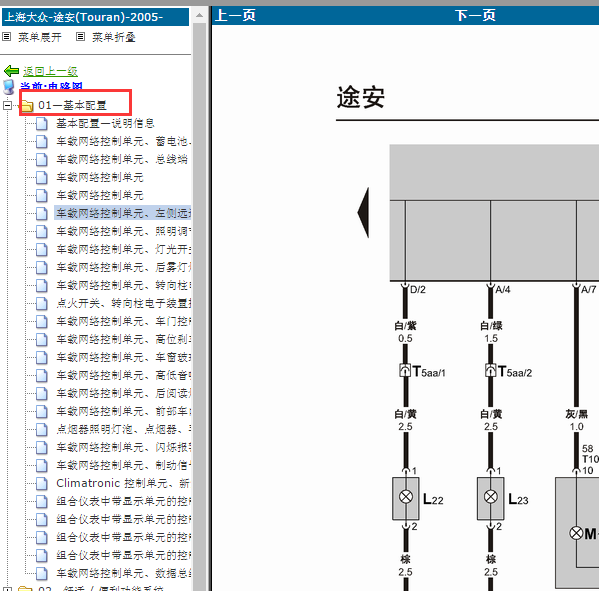
Task: Click page icon of 车载网络控制单元、高低音 row
Action: (x=42, y=375)
